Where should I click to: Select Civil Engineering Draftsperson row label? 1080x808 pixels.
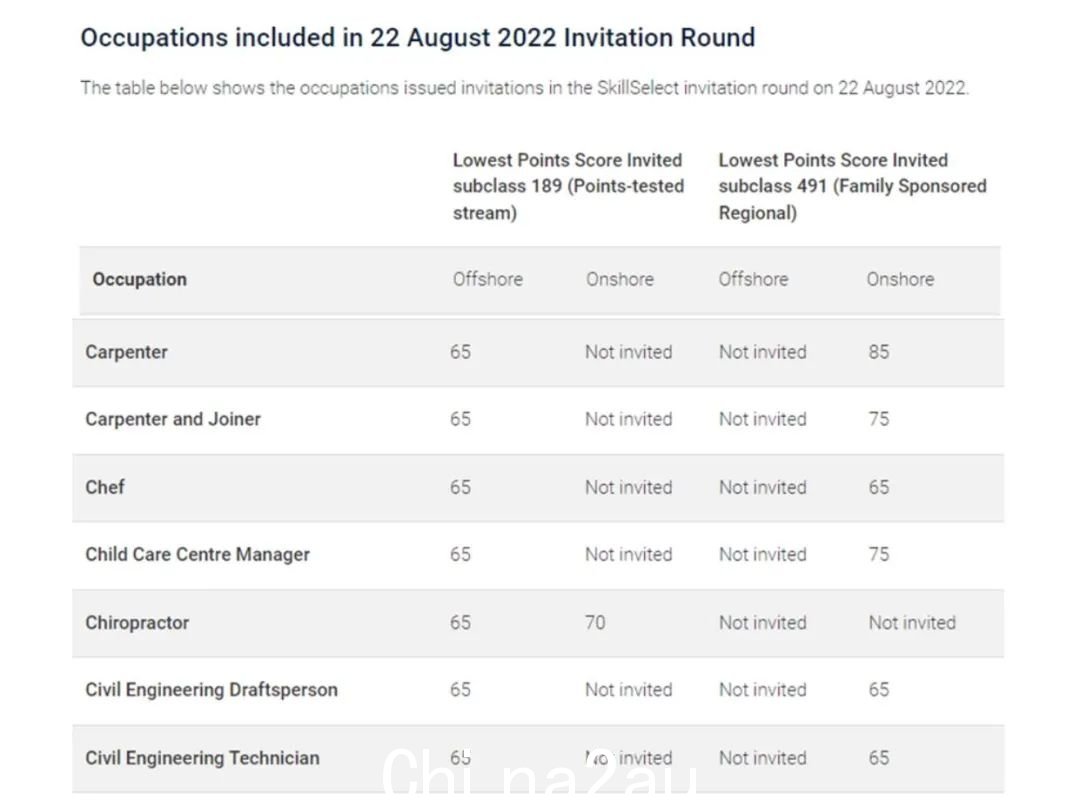(211, 690)
